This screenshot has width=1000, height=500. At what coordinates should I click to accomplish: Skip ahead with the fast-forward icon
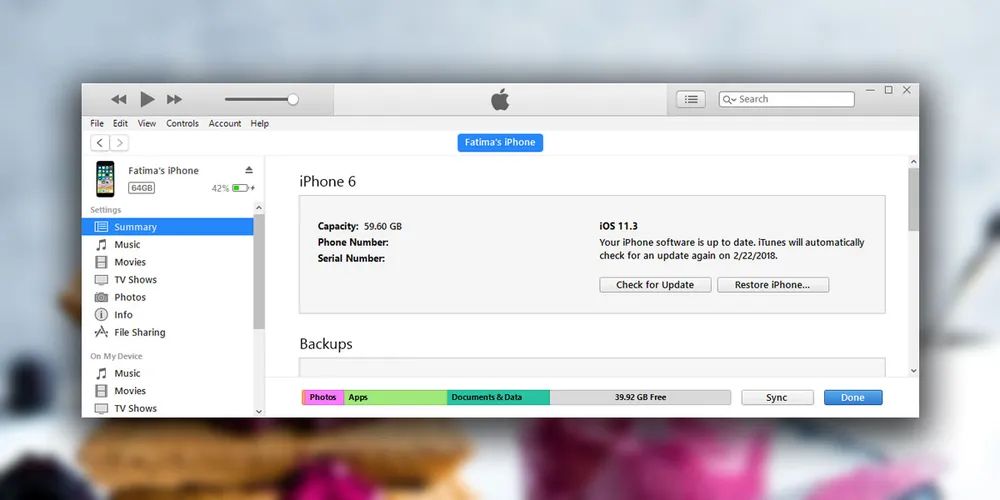tap(174, 99)
